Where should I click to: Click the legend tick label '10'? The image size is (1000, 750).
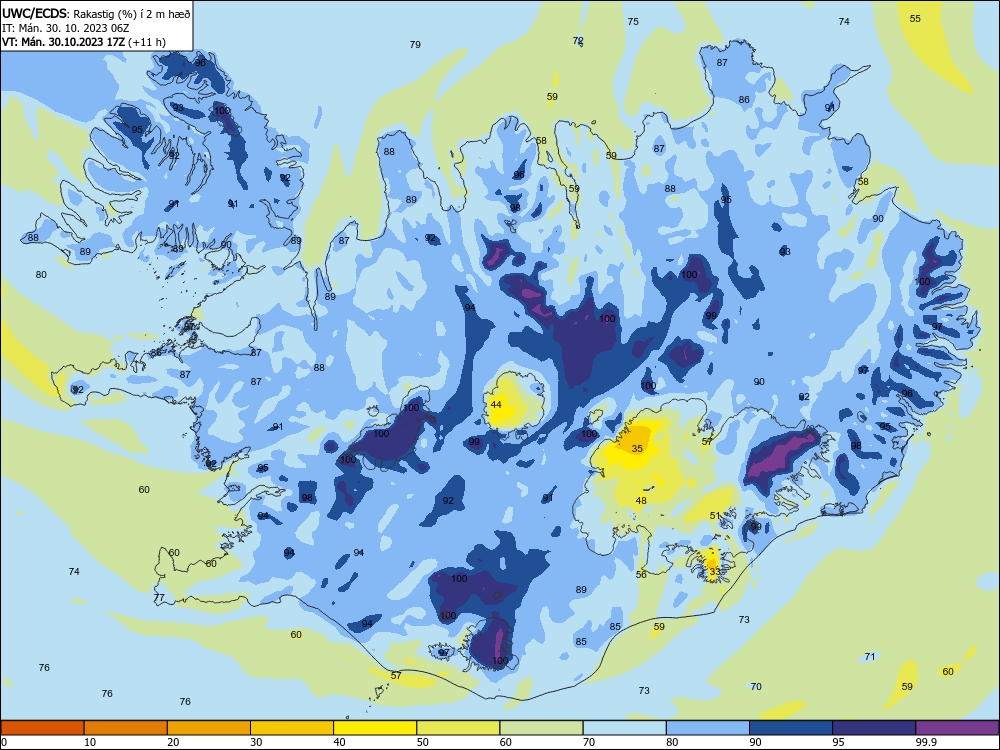point(90,742)
